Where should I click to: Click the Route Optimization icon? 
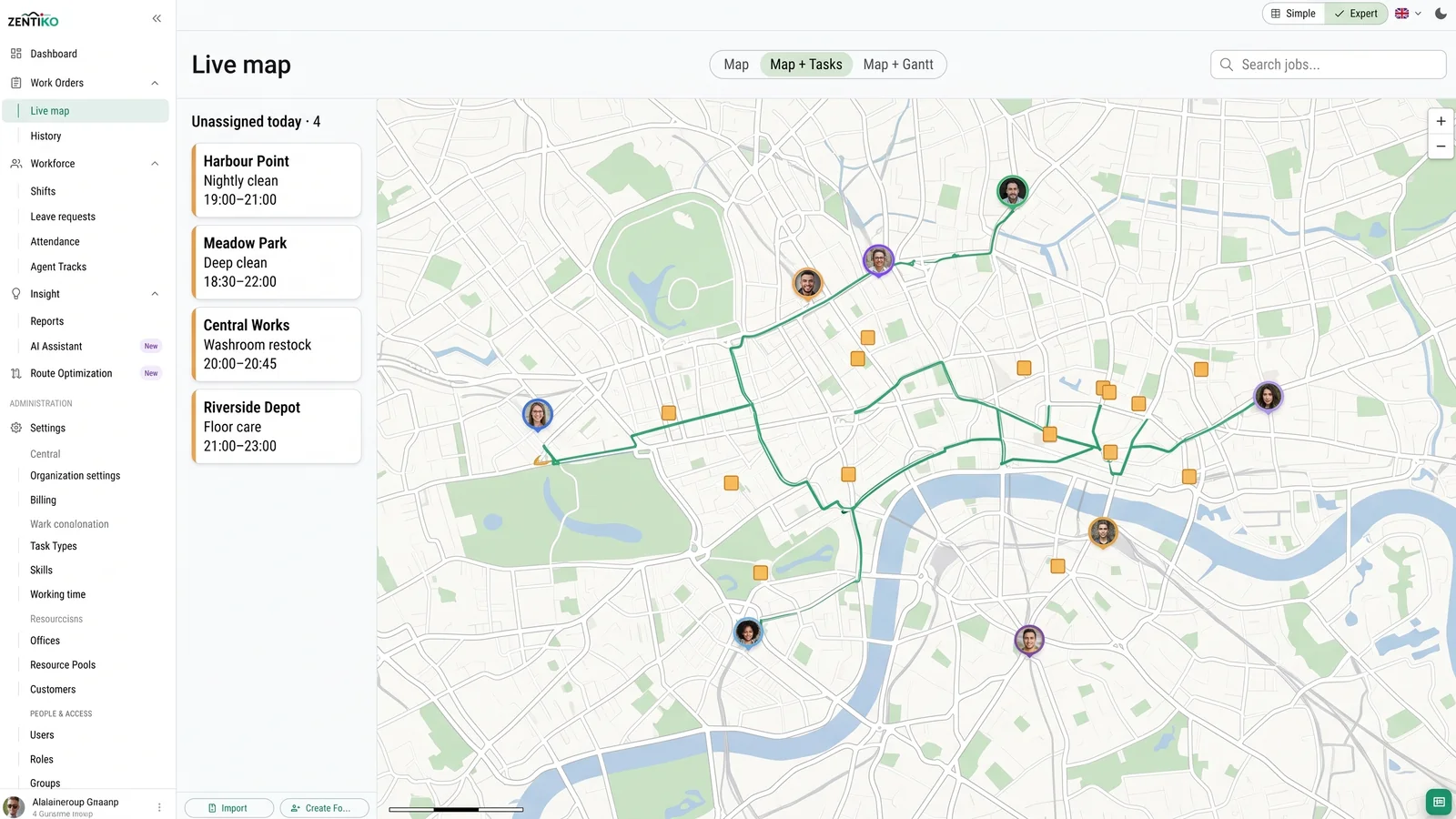pos(16,373)
